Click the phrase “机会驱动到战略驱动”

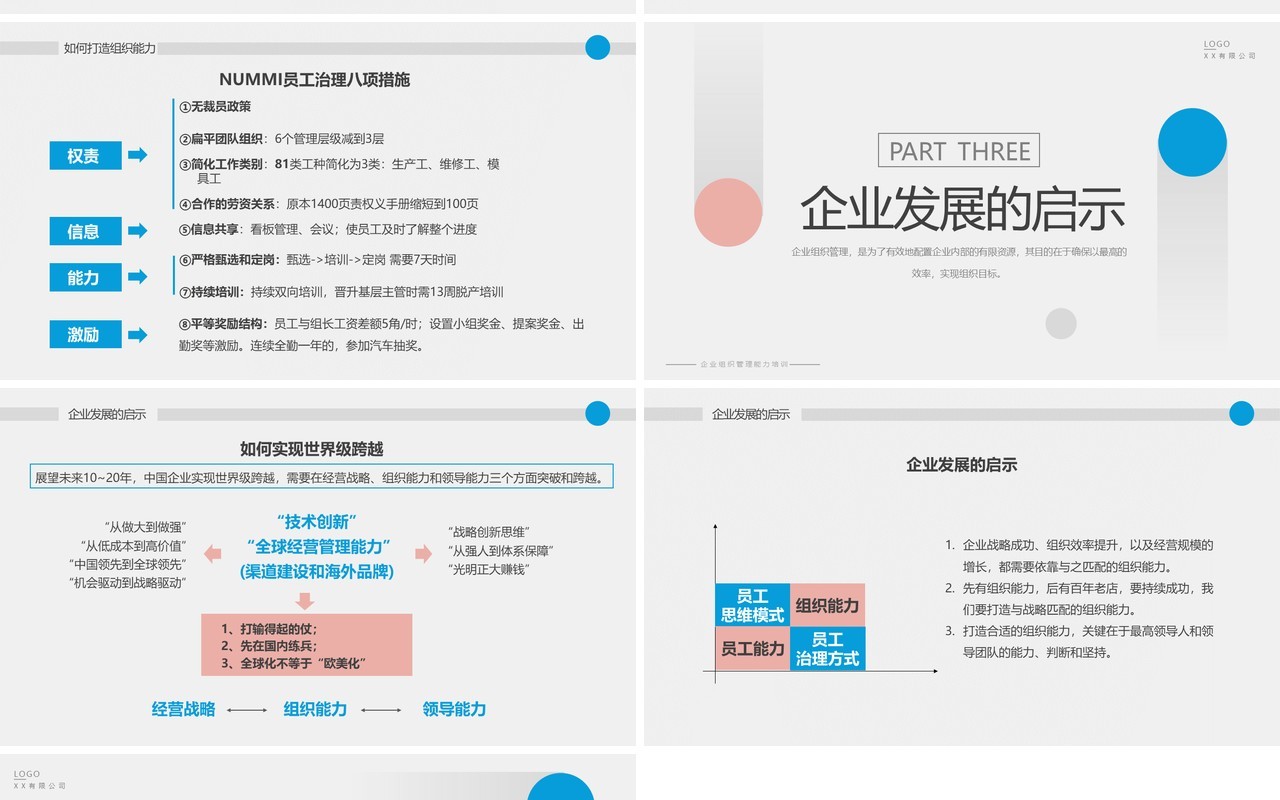(128, 581)
